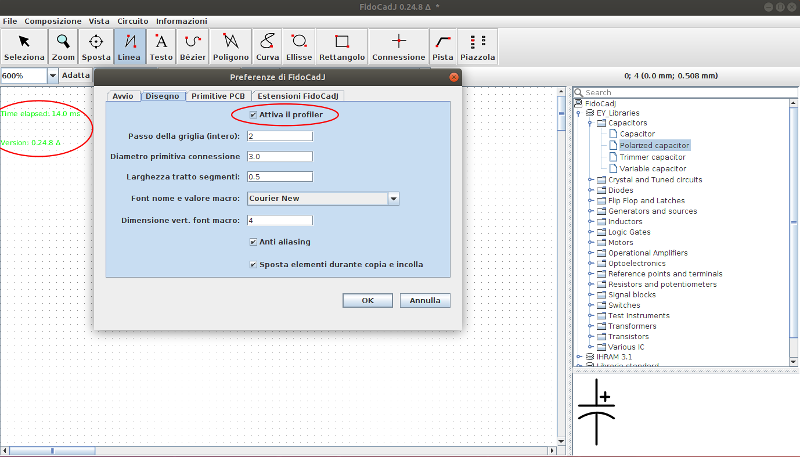This screenshot has height=457, width=800.
Task: Switch to the Primitive PCB tab
Action: tap(218, 95)
